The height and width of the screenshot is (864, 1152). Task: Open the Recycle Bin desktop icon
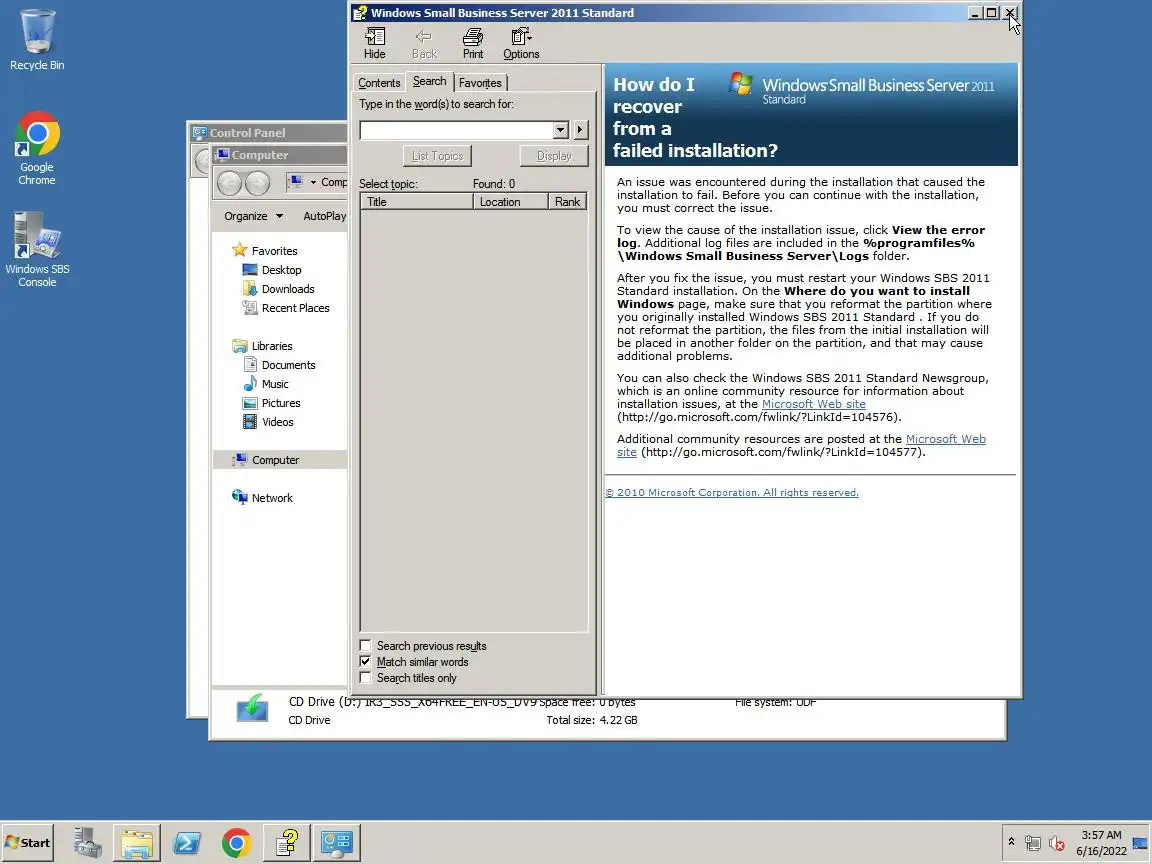37,40
